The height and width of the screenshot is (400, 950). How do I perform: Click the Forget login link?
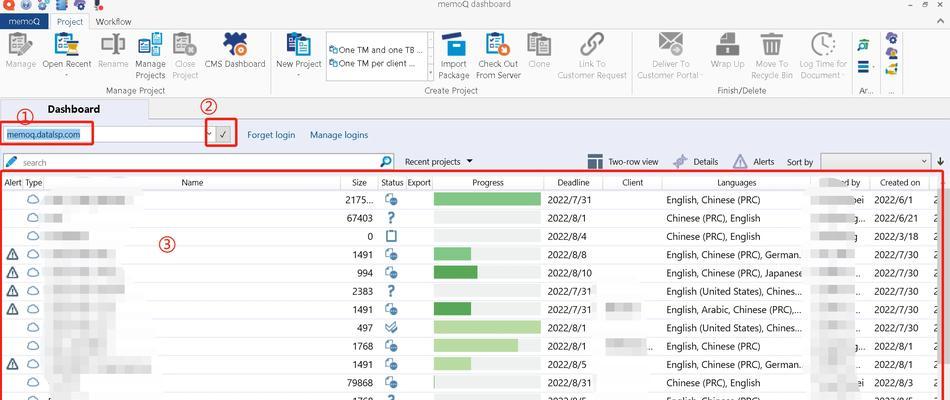pyautogui.click(x=271, y=135)
